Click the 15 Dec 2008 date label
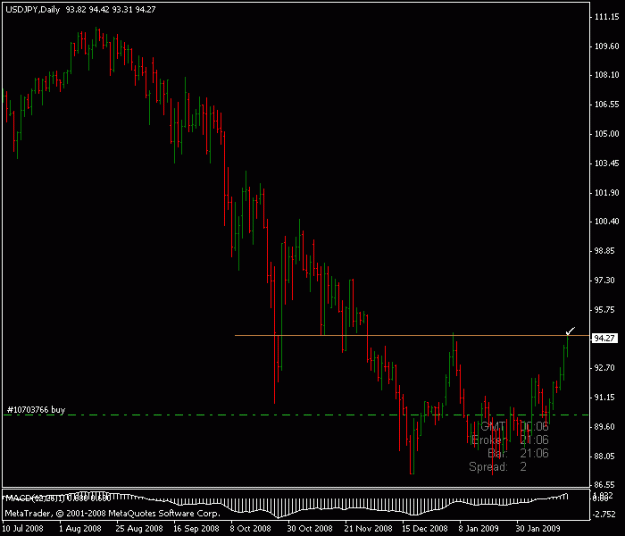 coord(425,528)
